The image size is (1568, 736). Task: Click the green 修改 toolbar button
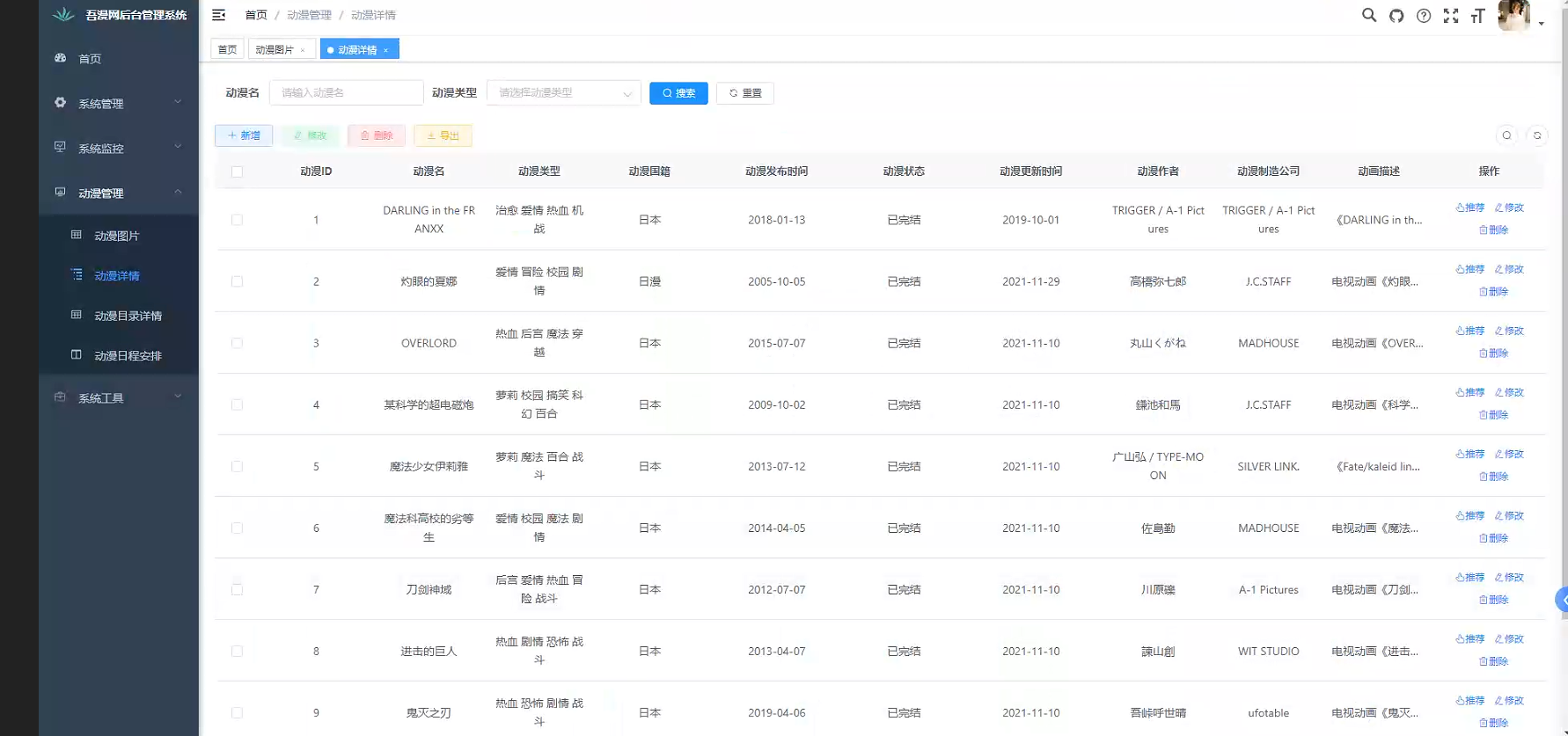(x=310, y=135)
